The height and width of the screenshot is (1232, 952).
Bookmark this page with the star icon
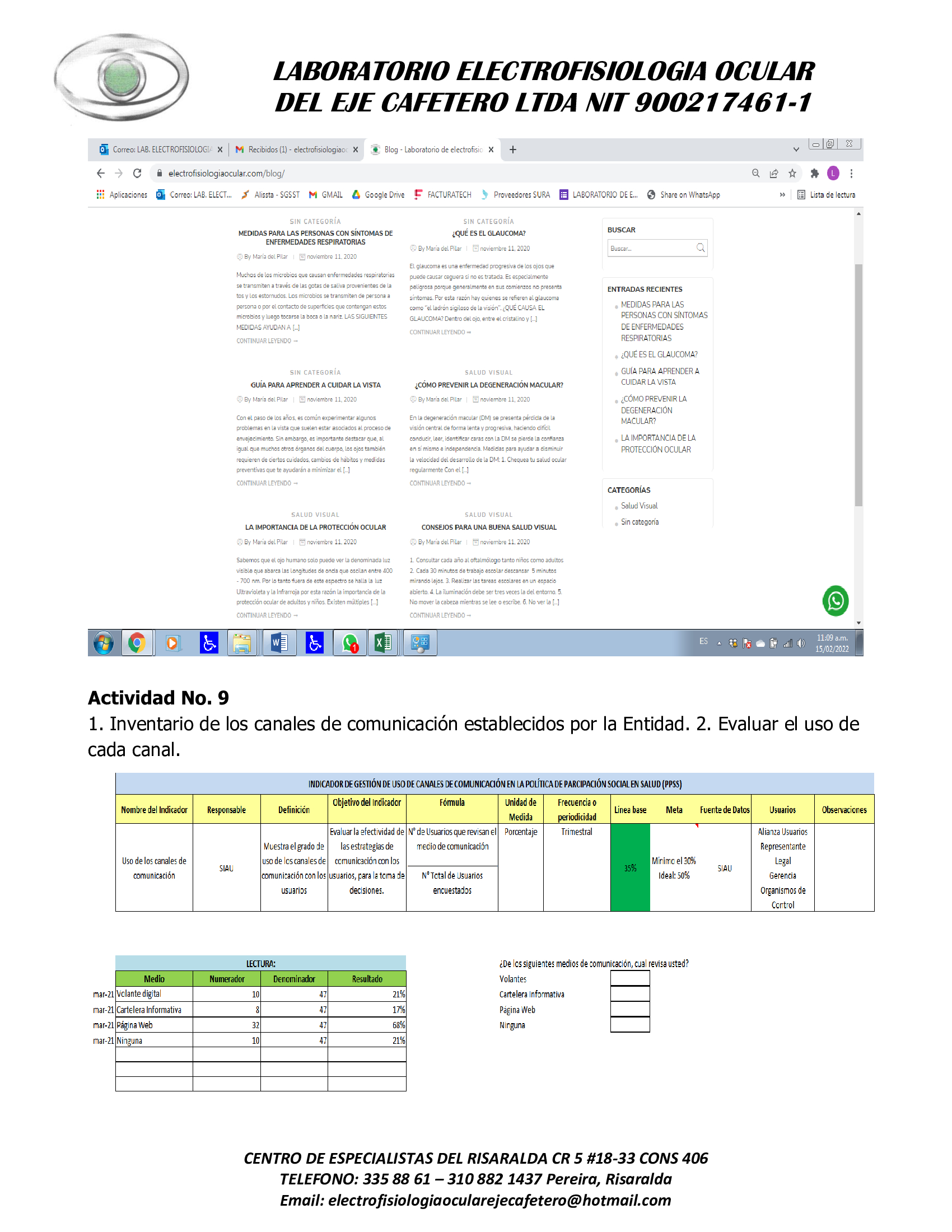pyautogui.click(x=792, y=173)
